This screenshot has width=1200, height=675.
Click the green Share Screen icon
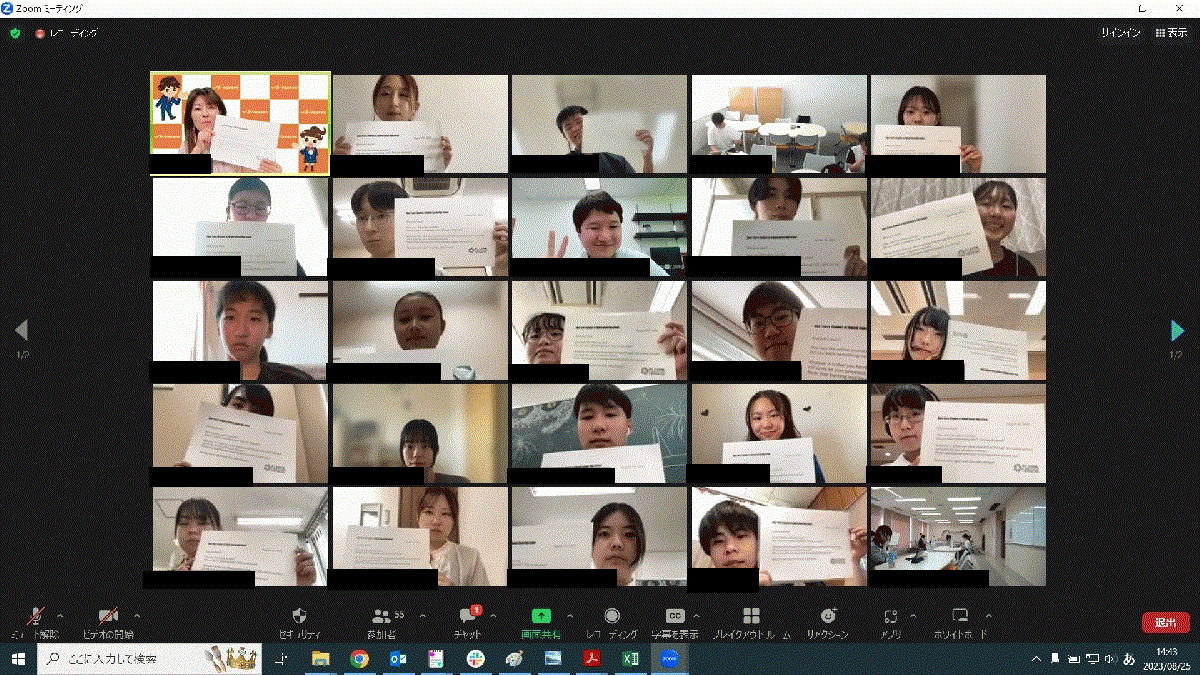(x=540, y=617)
